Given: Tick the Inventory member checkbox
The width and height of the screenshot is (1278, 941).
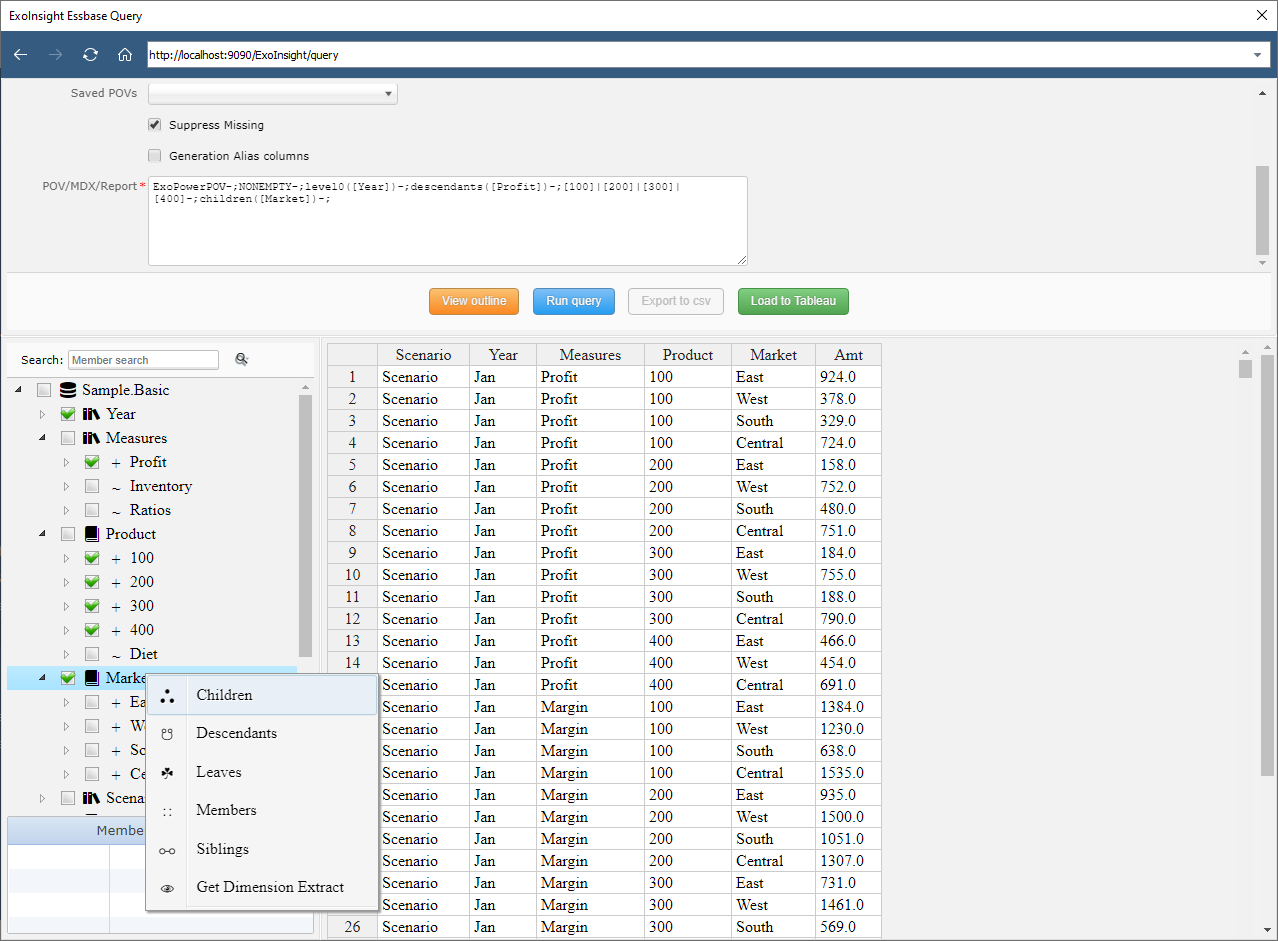Looking at the screenshot, I should [x=92, y=486].
